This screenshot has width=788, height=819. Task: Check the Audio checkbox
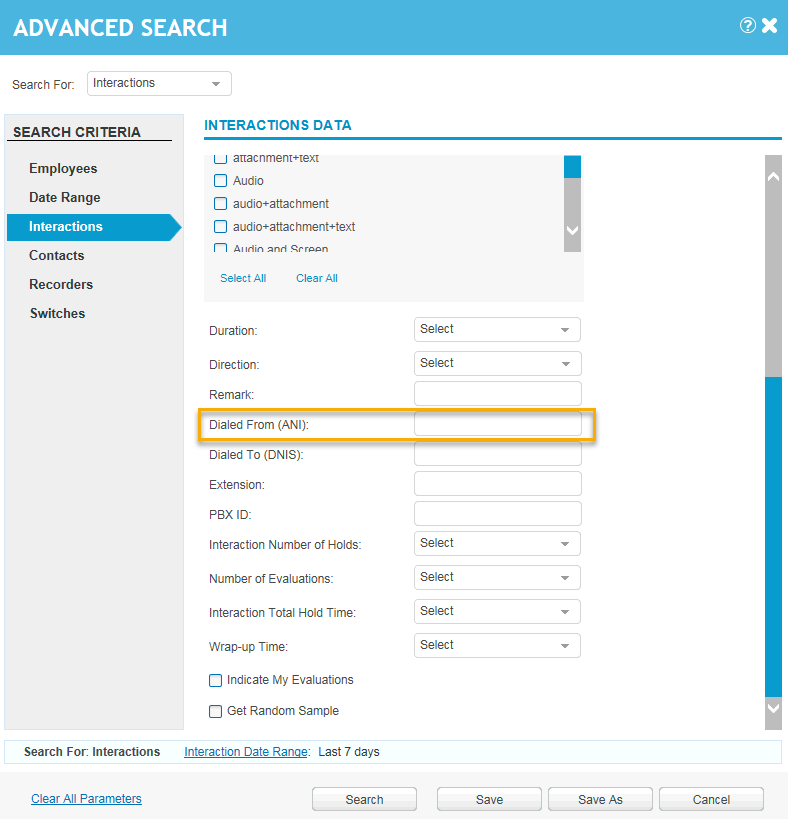tap(221, 181)
